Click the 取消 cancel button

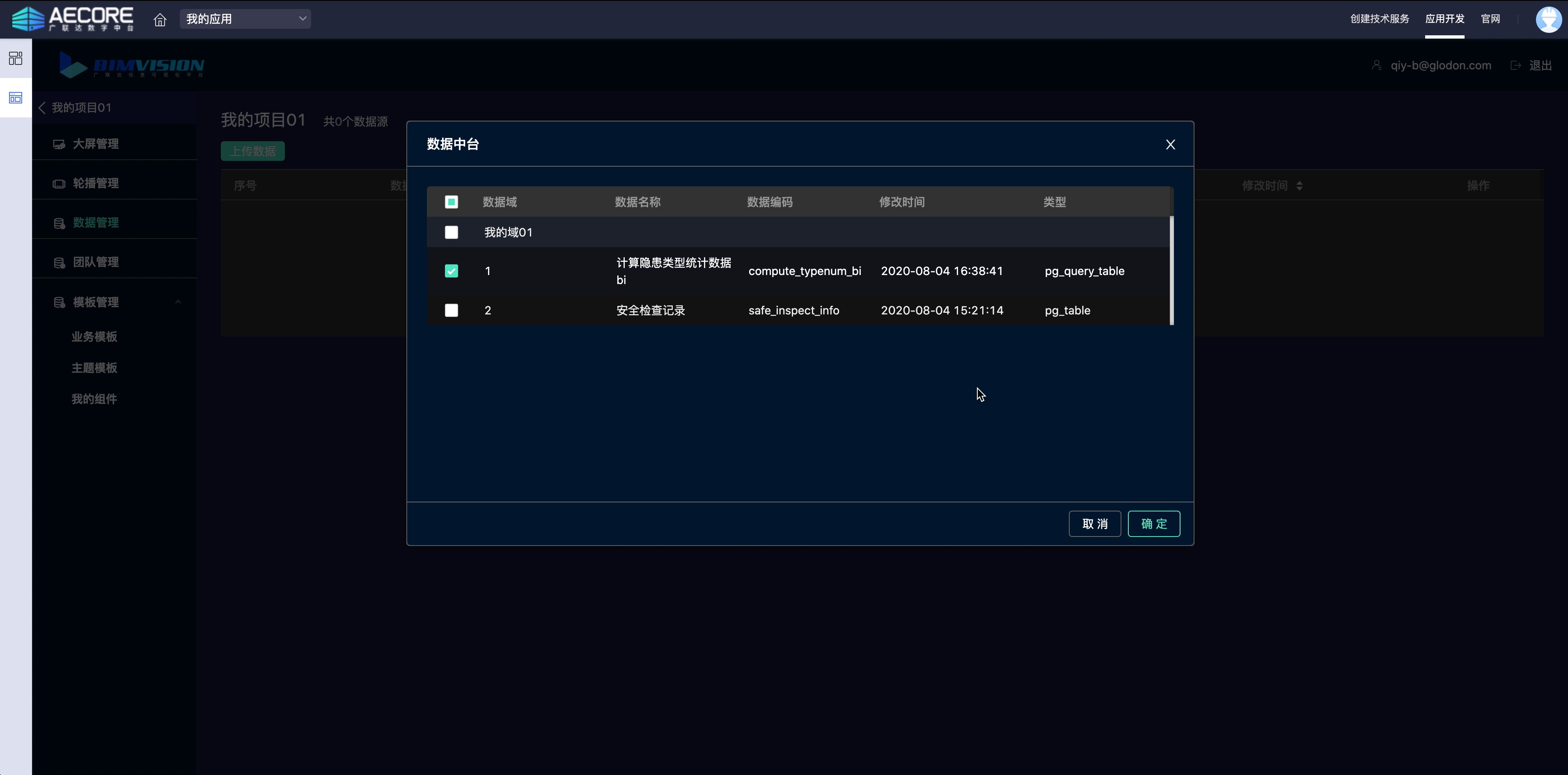tap(1094, 523)
